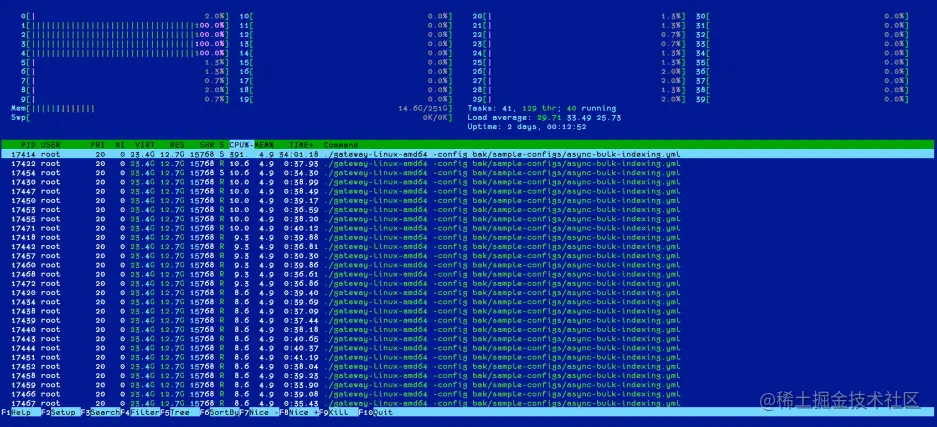Image resolution: width=937 pixels, height=427 pixels.
Task: Select process row with PID 17472
Action: point(468,284)
